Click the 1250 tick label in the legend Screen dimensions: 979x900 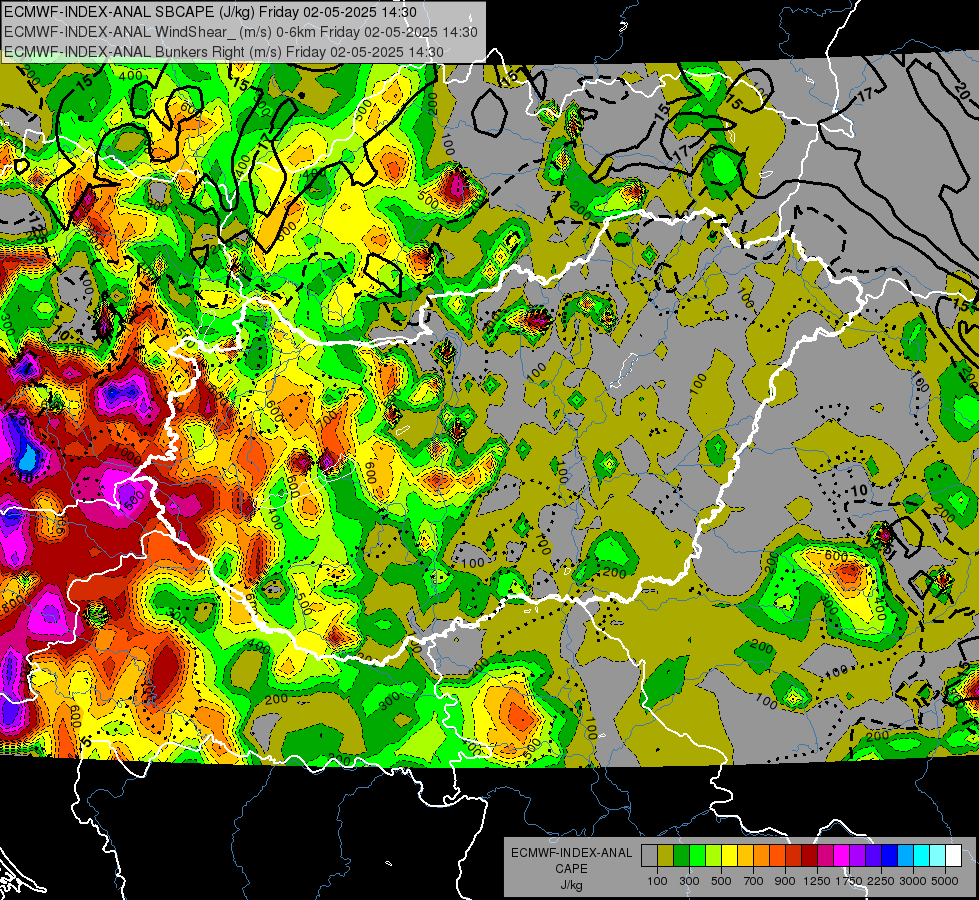(x=817, y=881)
